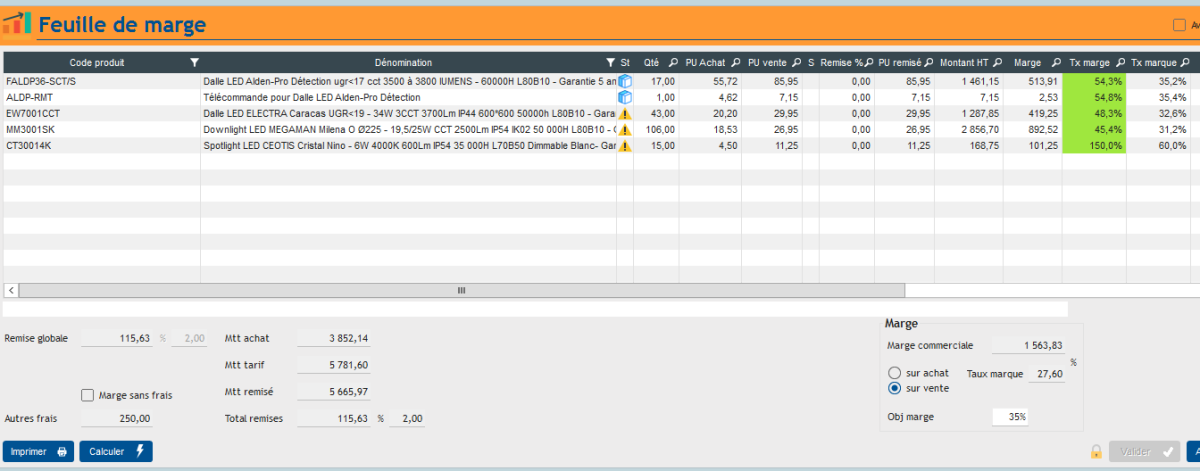The height and width of the screenshot is (471, 1200).
Task: Click the warning icon on row EW7001CCT
Action: click(625, 114)
